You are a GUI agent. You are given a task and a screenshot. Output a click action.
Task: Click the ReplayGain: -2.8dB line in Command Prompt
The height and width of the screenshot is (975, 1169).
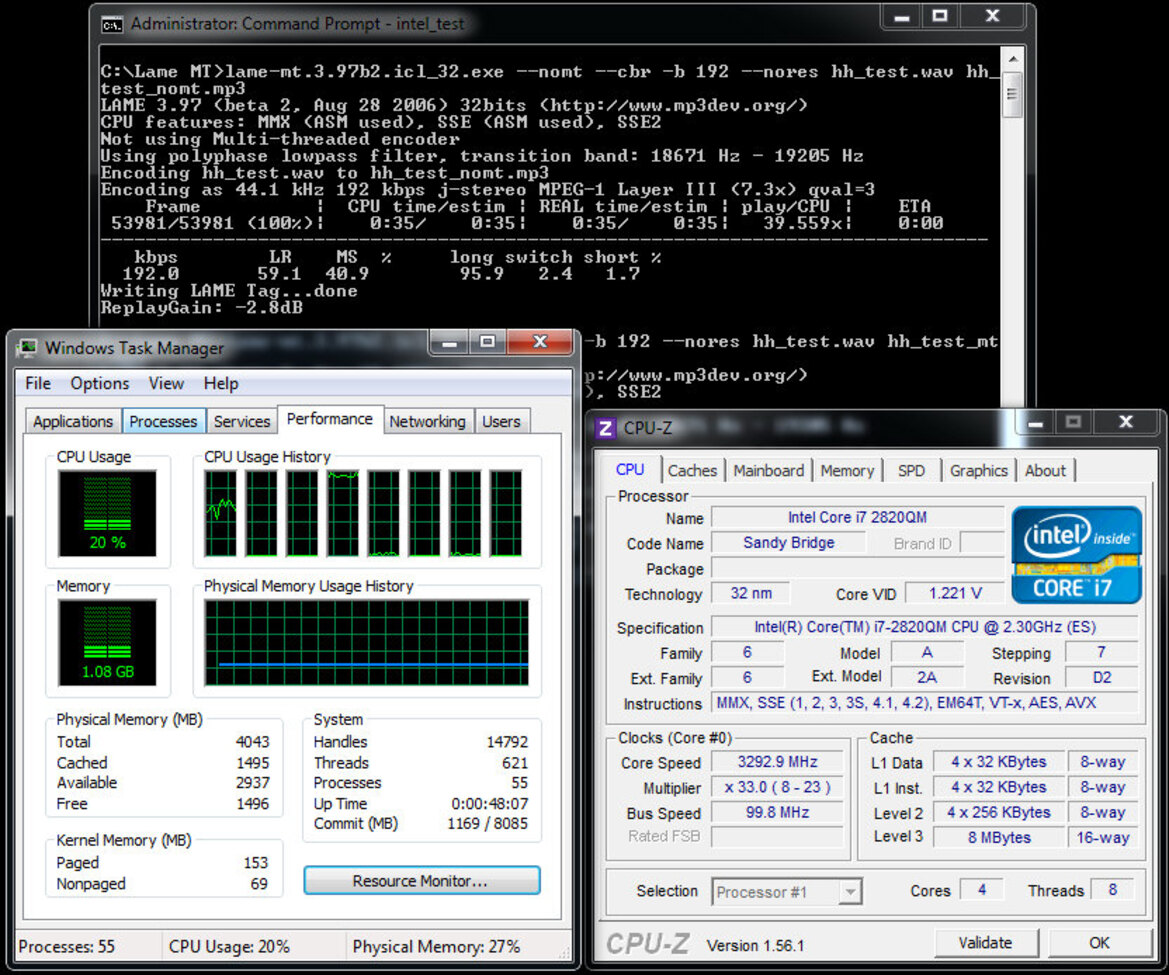(x=201, y=307)
